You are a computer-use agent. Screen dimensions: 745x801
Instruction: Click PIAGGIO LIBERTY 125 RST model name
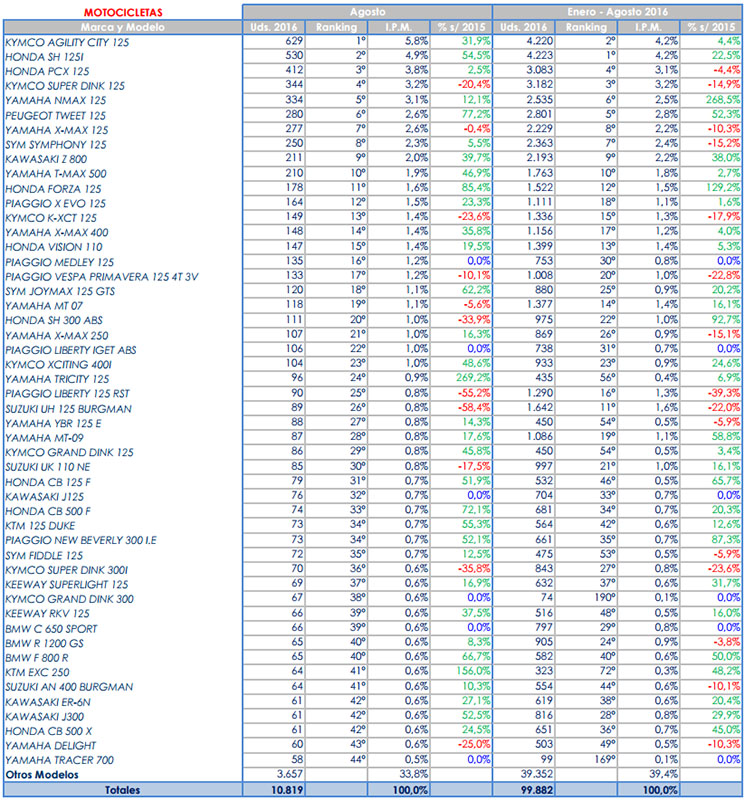click(67, 394)
